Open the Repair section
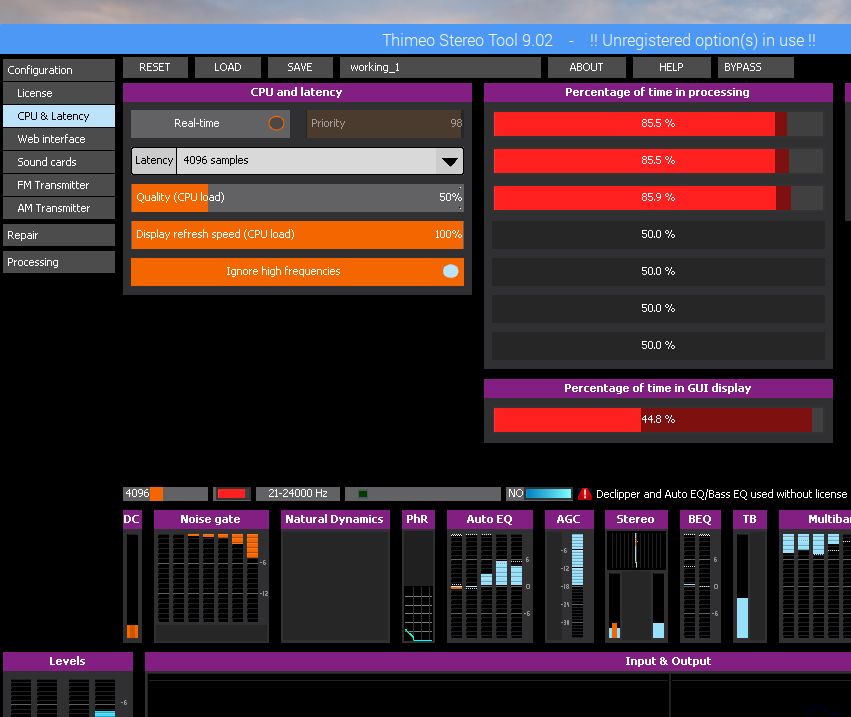This screenshot has height=717, width=851. [x=59, y=235]
